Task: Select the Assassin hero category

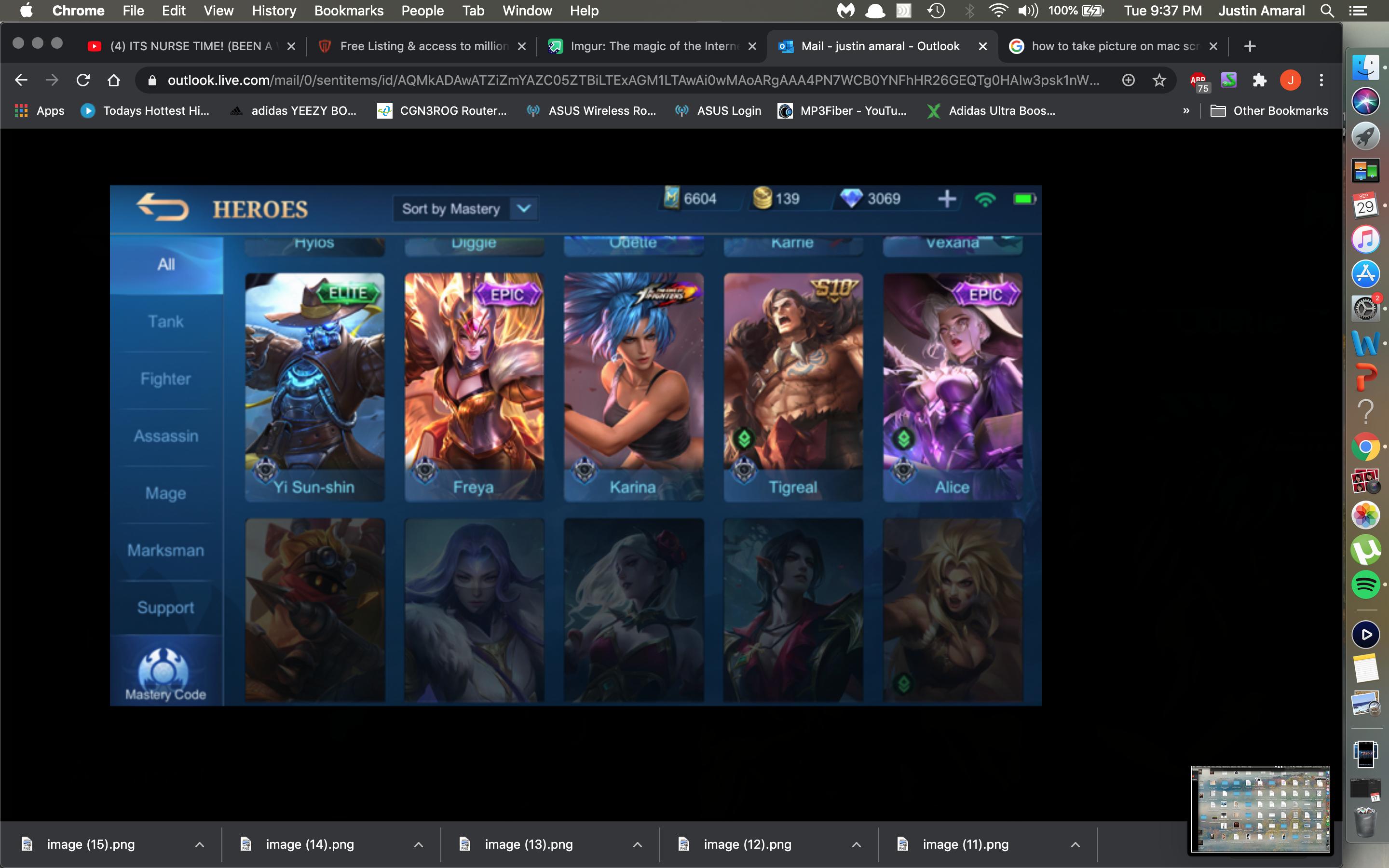Action: point(166,436)
